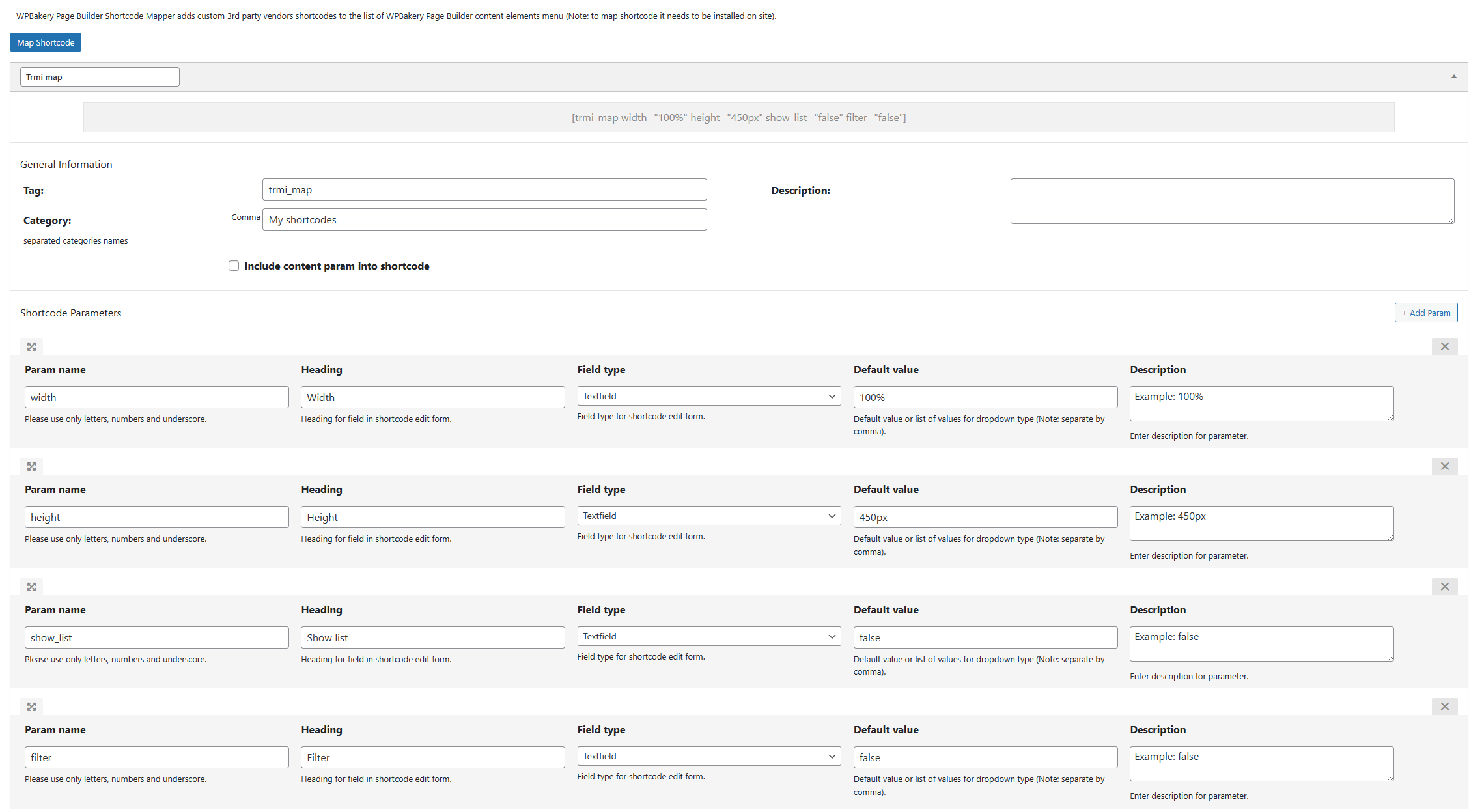Click the move/reorder icon for show_list param
The image size is (1469, 812).
point(31,587)
